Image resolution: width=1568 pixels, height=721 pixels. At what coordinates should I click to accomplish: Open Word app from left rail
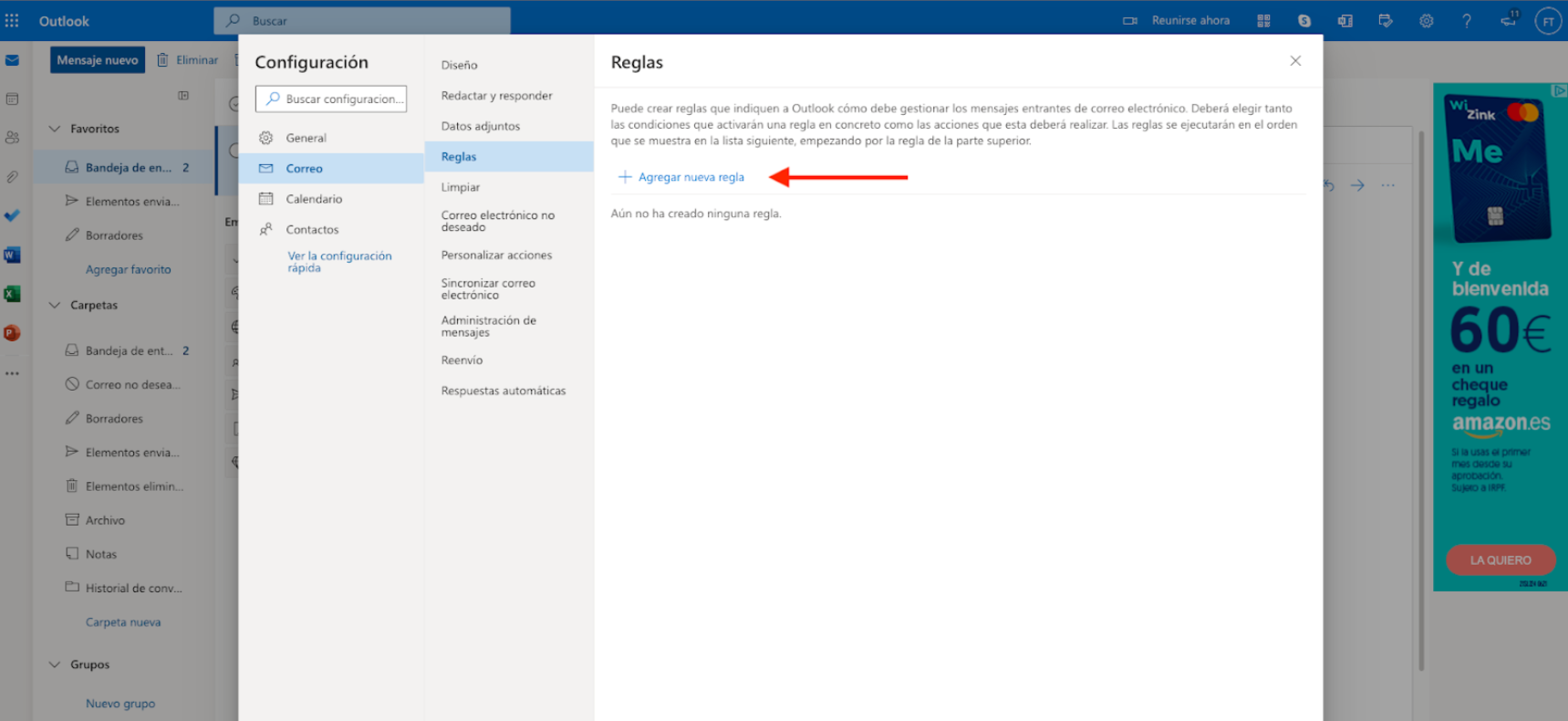pos(12,256)
